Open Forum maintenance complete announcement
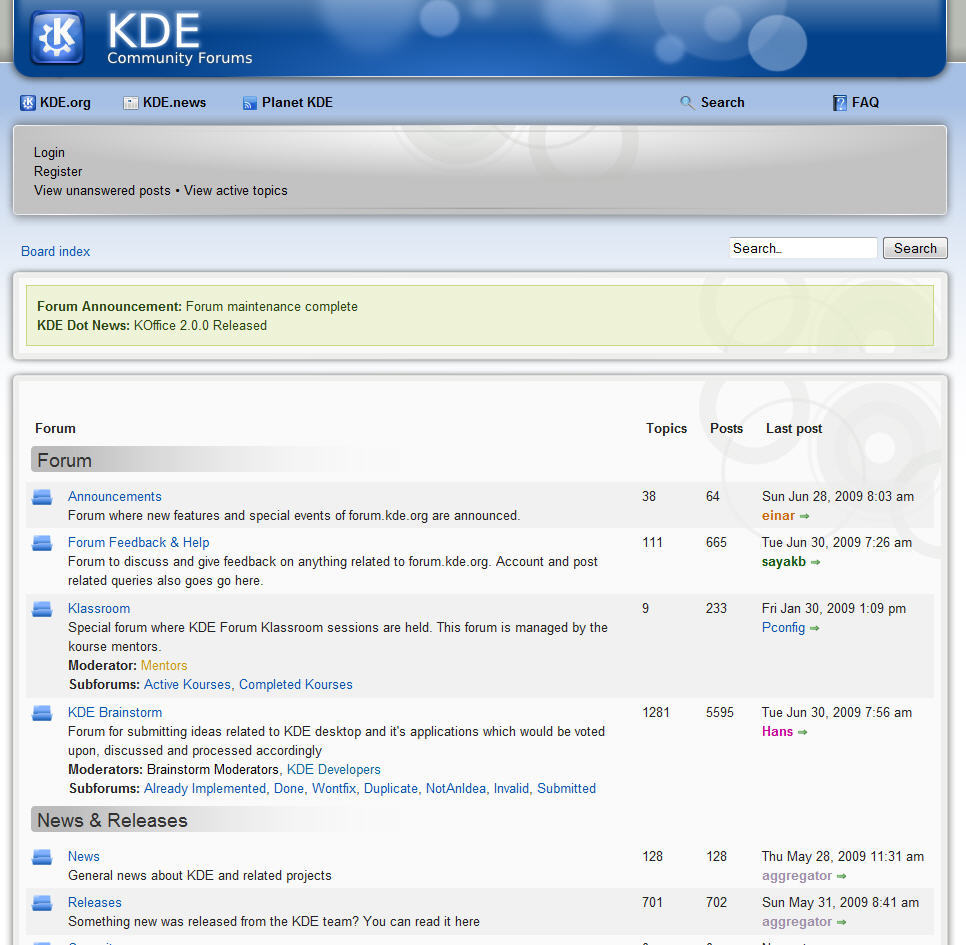 point(272,307)
